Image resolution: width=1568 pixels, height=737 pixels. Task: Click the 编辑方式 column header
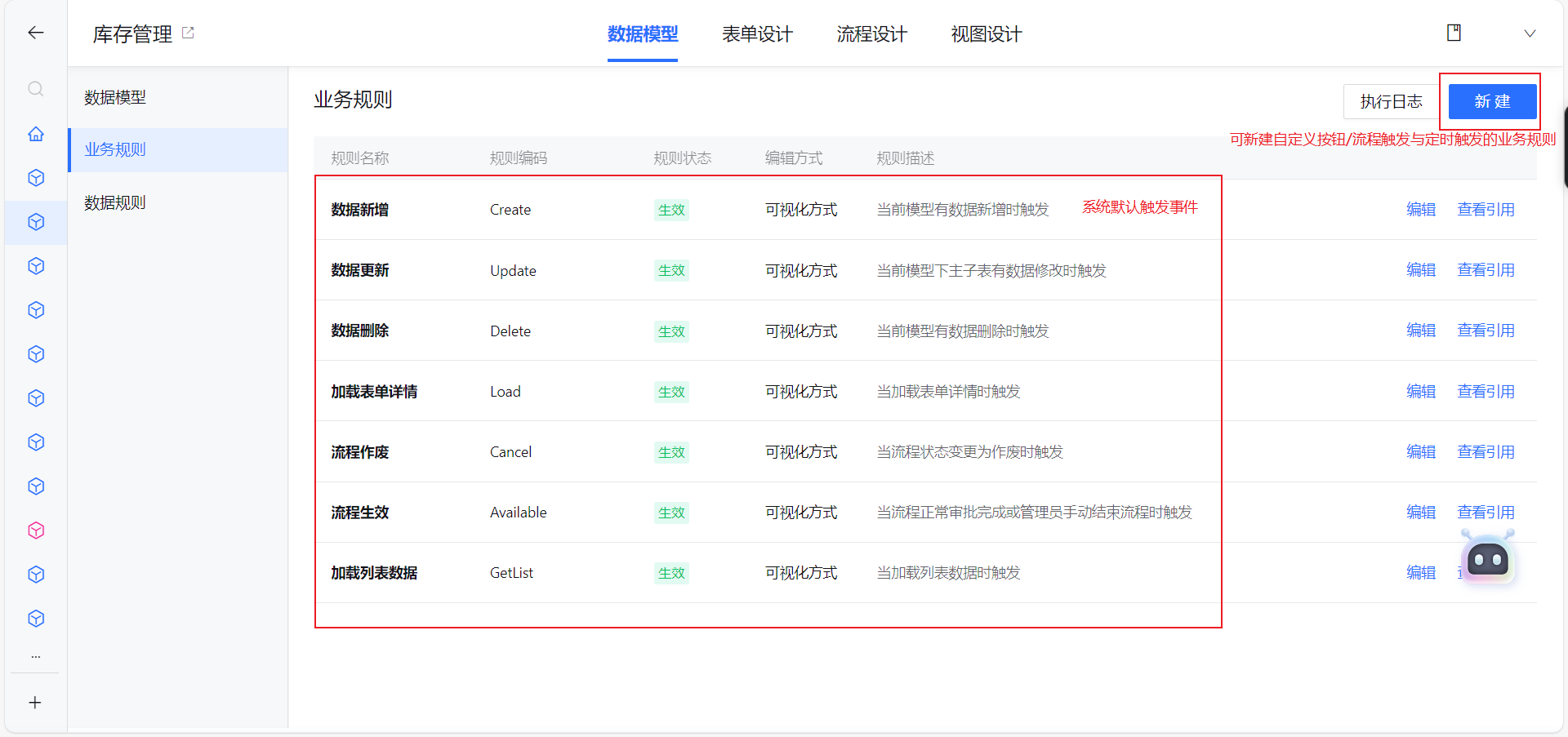[x=794, y=158]
